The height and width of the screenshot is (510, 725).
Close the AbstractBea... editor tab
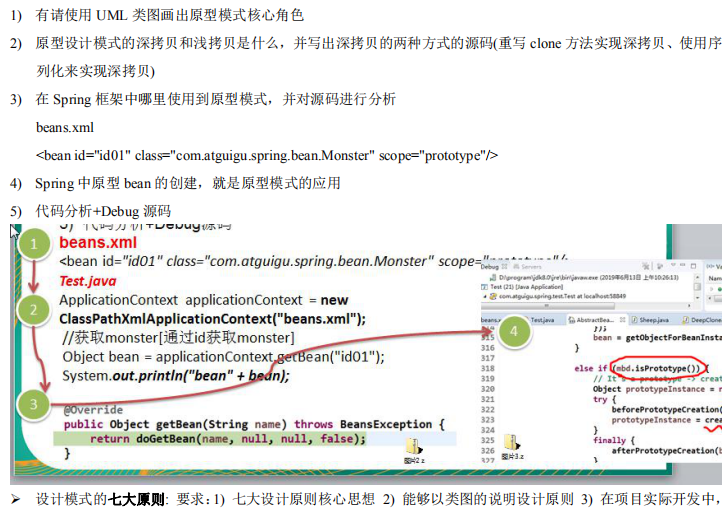click(x=622, y=320)
